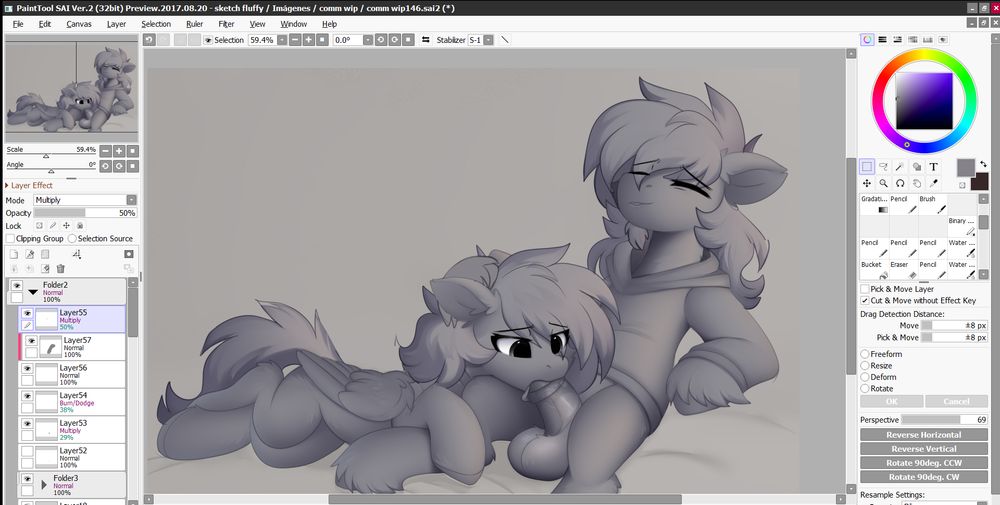Choose the Freeform transform option
Viewport: 1000px width, 505px height.
[x=865, y=354]
